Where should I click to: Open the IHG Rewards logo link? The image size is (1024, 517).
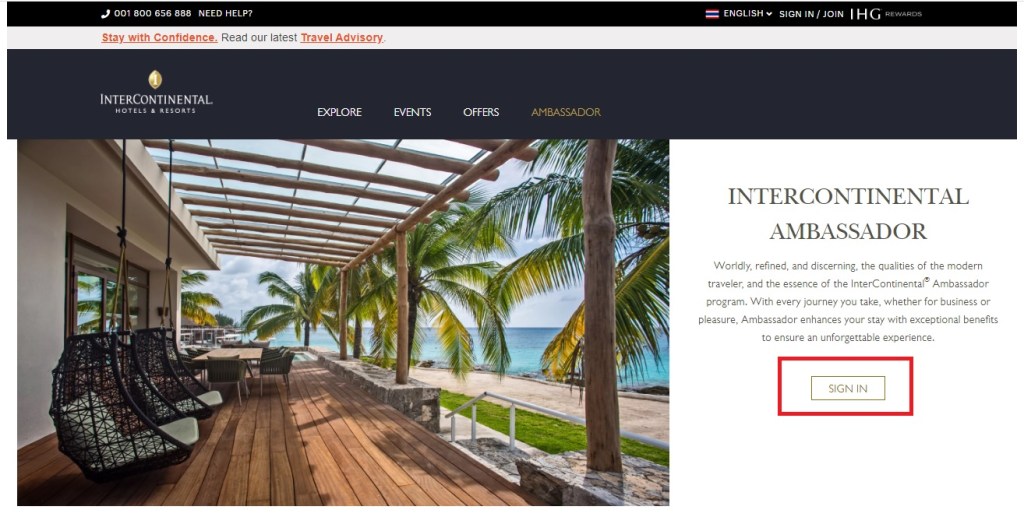[x=886, y=14]
